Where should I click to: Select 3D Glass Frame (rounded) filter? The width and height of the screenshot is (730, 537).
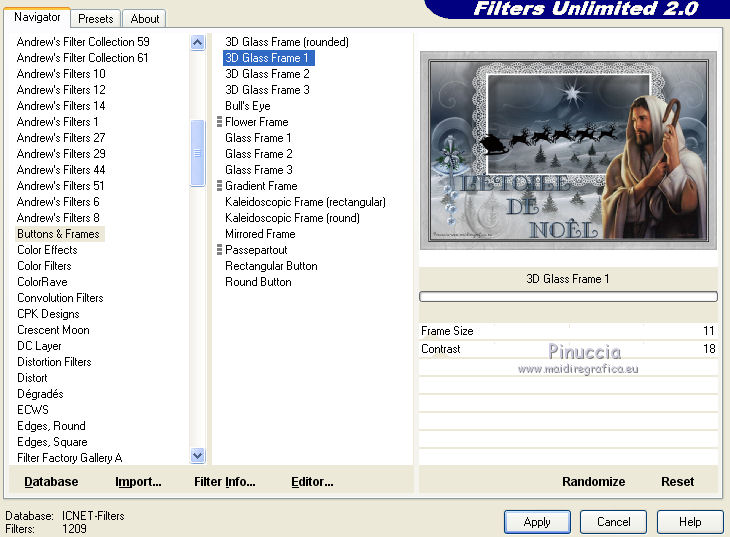pos(287,42)
